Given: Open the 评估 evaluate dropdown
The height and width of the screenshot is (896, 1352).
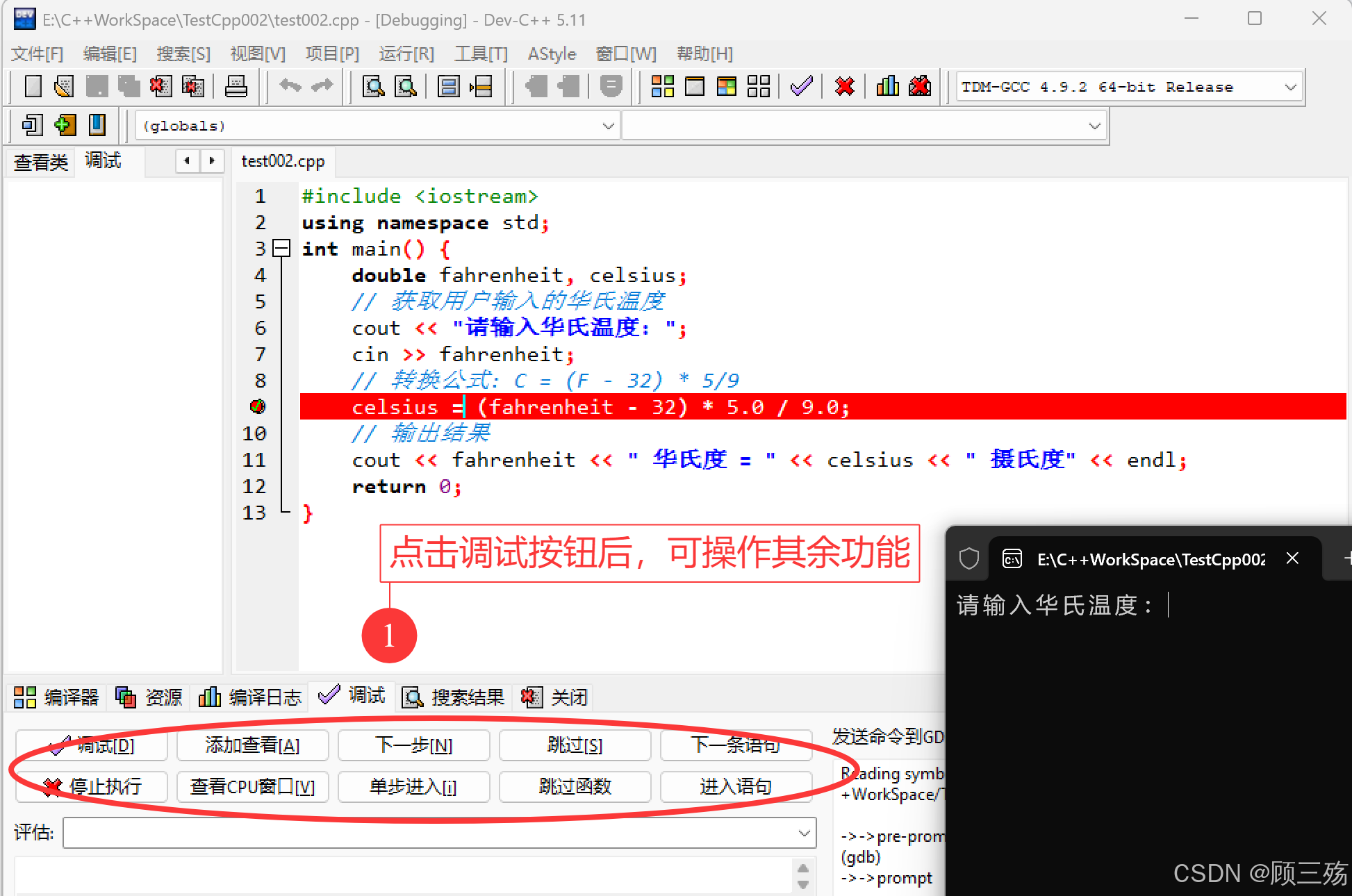Looking at the screenshot, I should coord(804,833).
